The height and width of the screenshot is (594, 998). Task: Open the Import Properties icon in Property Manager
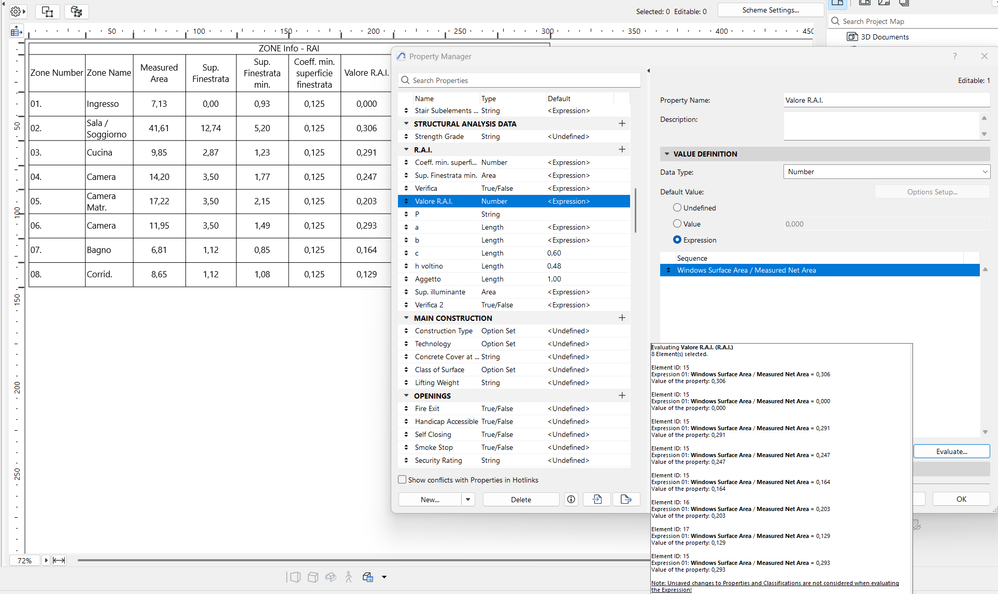pyautogui.click(x=598, y=500)
